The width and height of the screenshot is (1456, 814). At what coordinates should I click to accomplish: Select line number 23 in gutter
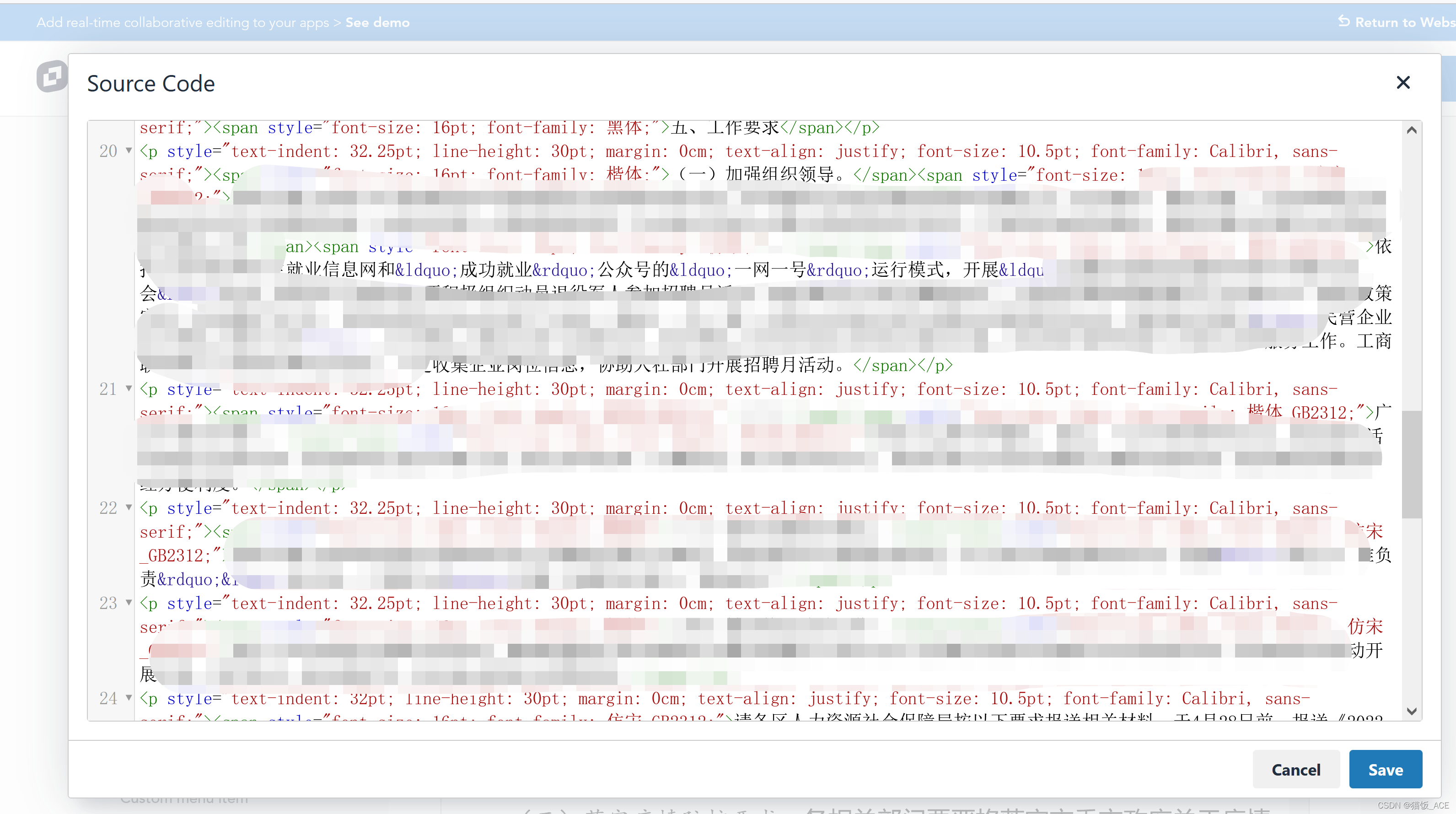click(x=108, y=603)
